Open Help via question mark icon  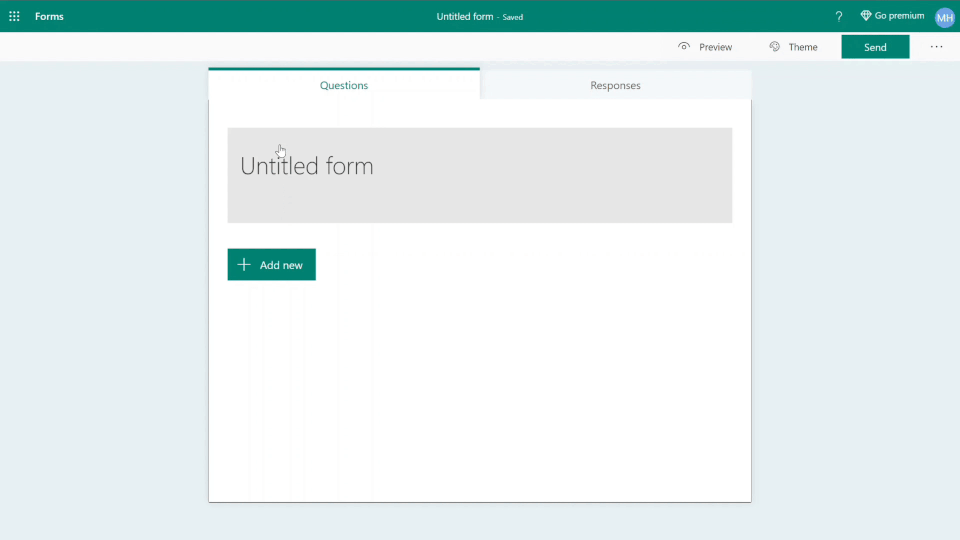tap(838, 16)
